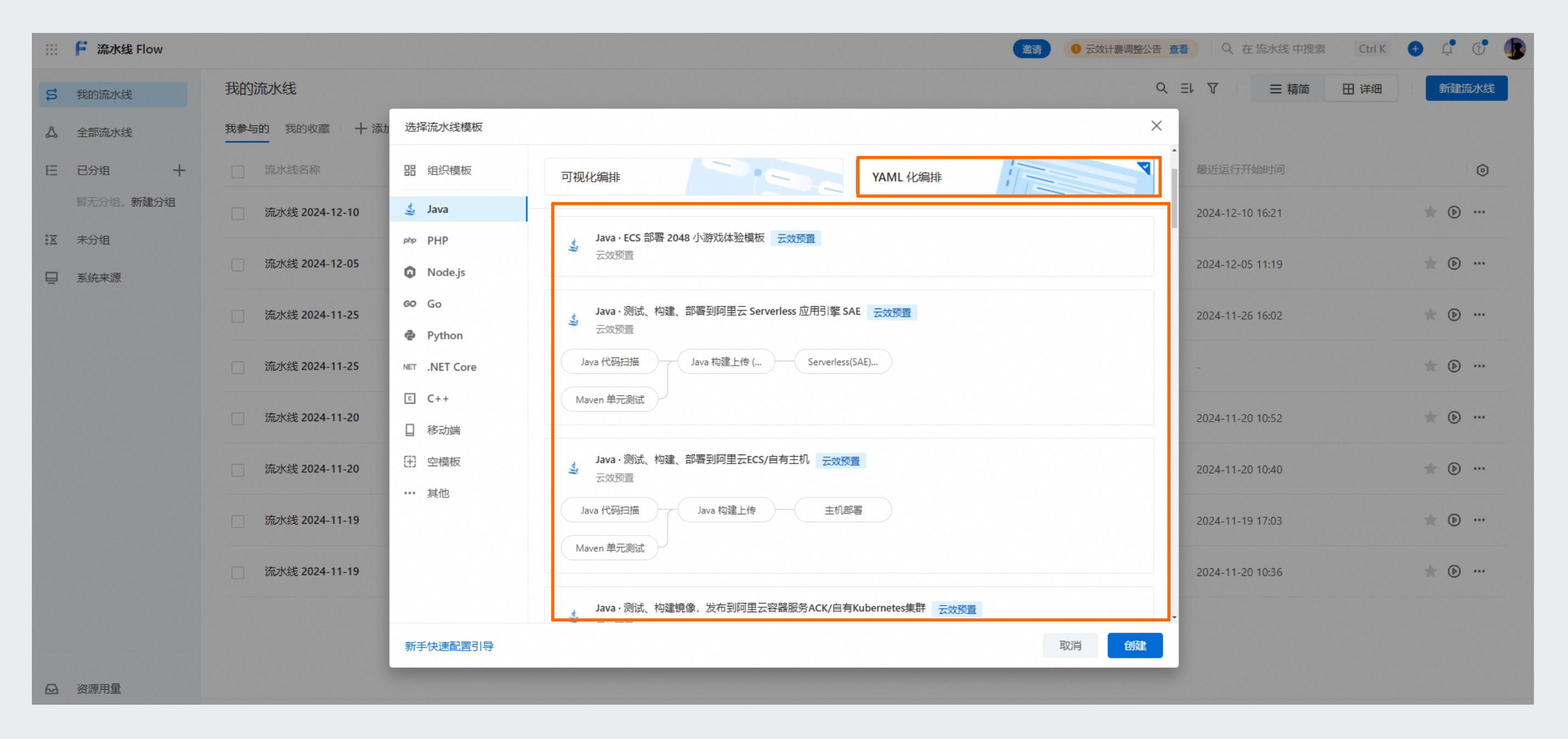Screen dimensions: 1568x739
Task: Run pipeline dated 2024-12-10 16:21
Action: [x=1454, y=212]
